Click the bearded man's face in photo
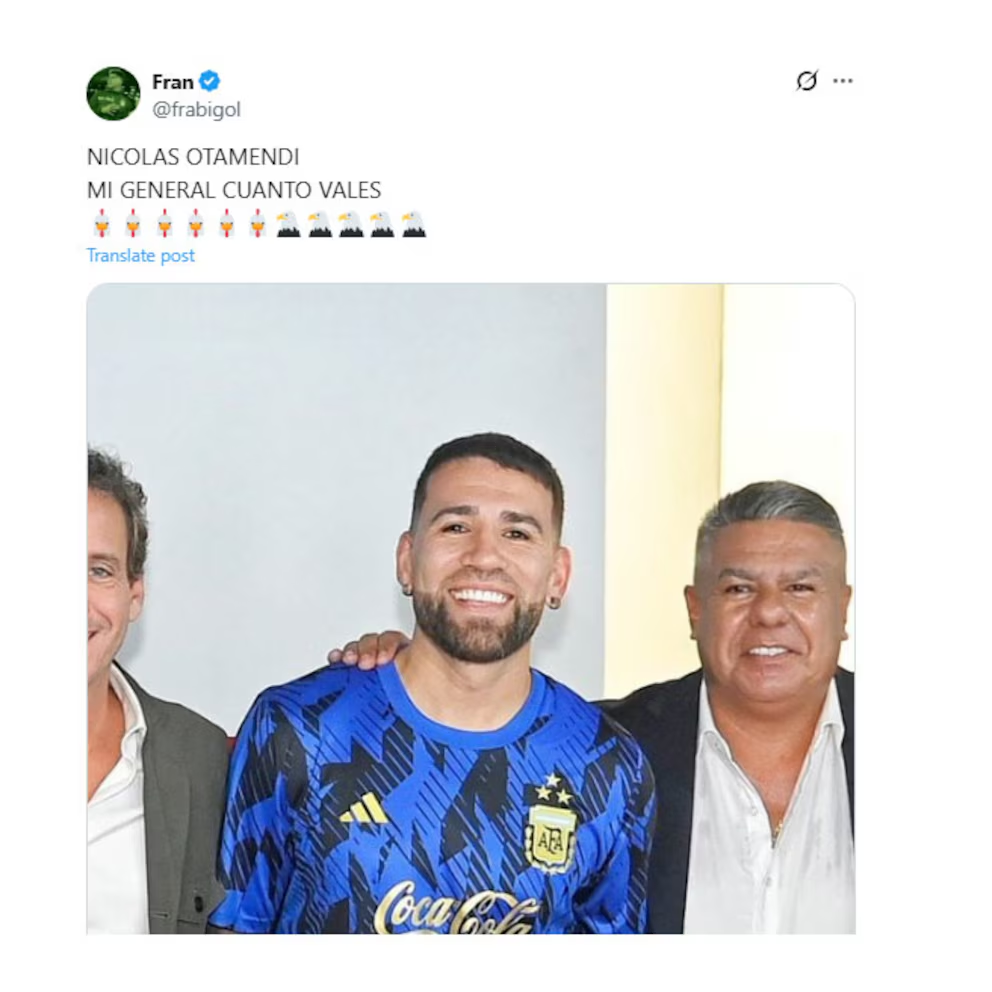 (482, 569)
